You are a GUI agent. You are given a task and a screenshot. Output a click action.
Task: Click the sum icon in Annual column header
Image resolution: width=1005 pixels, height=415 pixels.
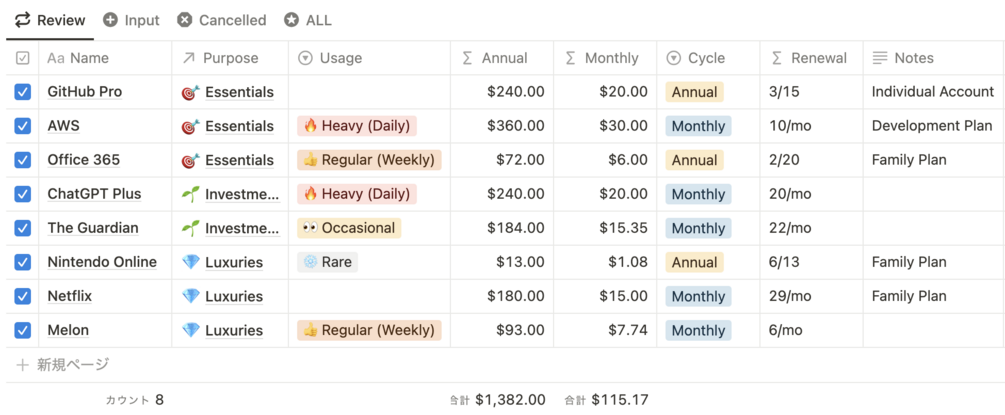pyautogui.click(x=467, y=58)
